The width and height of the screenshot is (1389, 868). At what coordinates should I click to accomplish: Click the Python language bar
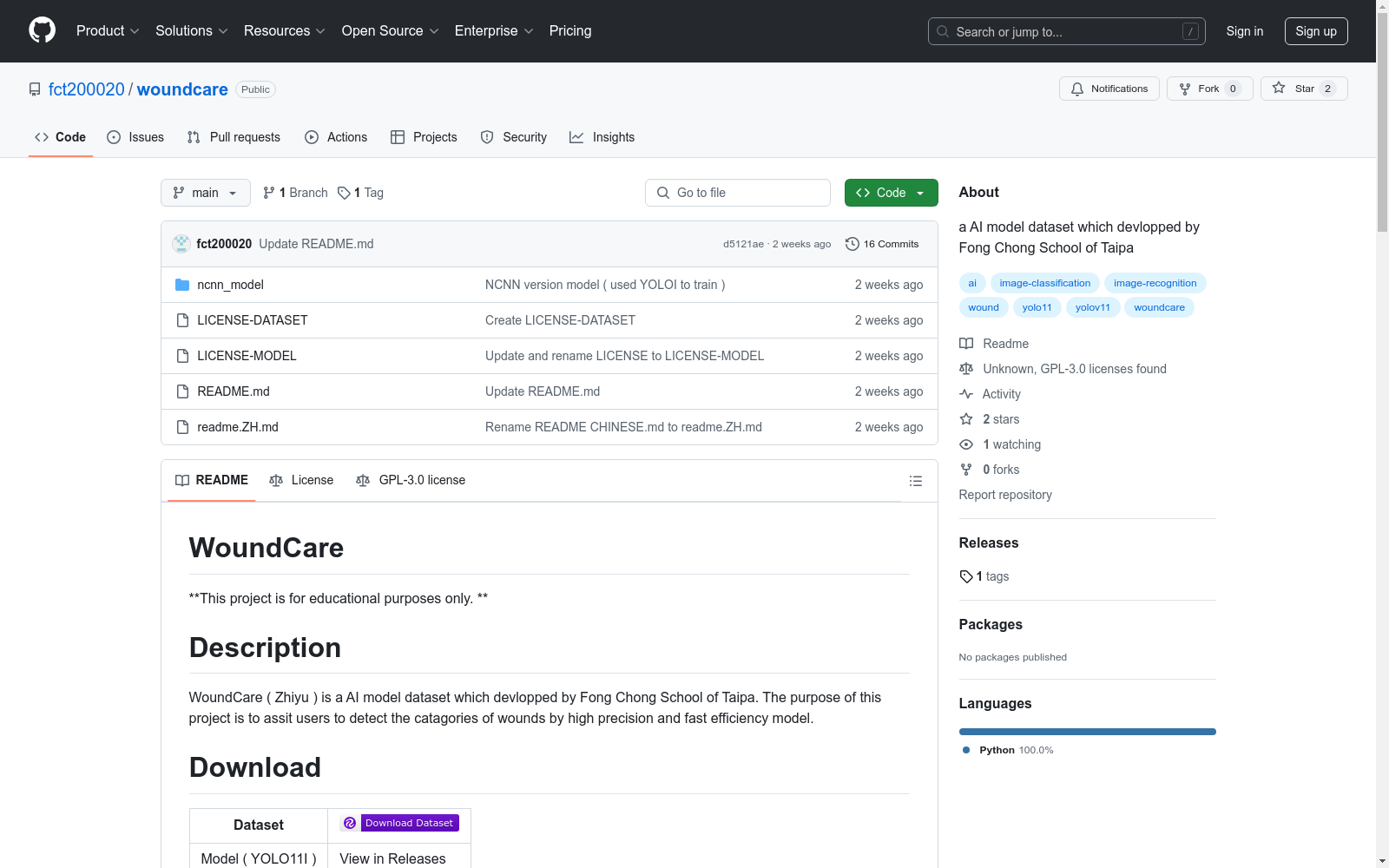tap(1088, 732)
